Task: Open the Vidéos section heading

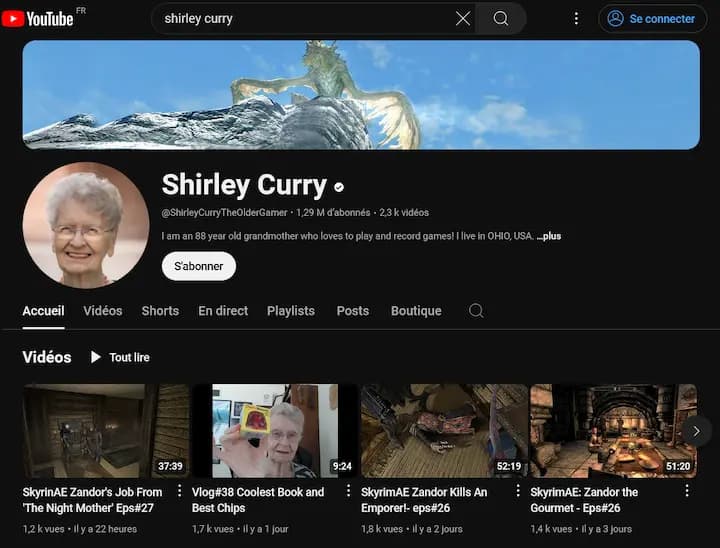Action: pos(47,357)
